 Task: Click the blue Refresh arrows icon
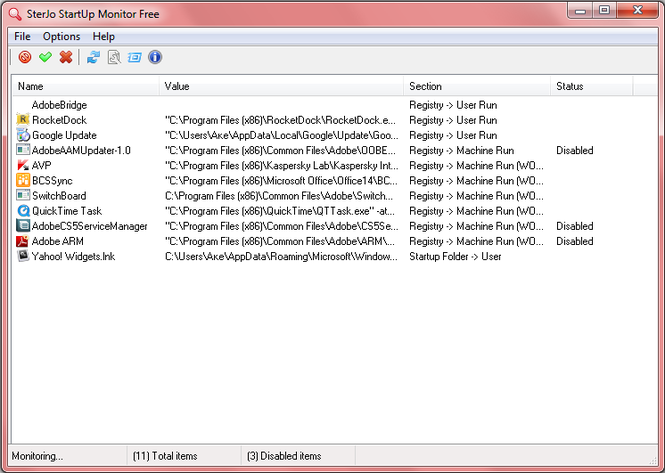[94, 58]
